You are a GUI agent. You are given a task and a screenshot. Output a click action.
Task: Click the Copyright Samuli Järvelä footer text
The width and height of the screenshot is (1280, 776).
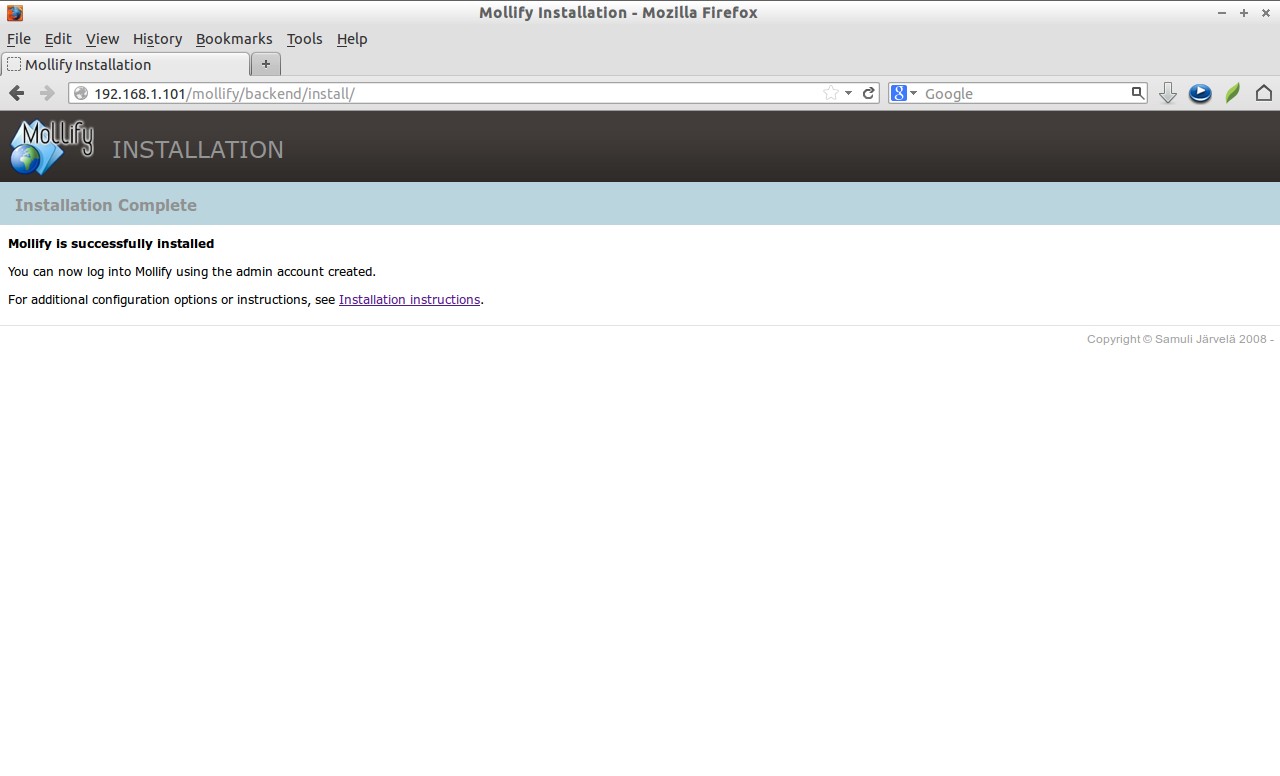[1180, 339]
